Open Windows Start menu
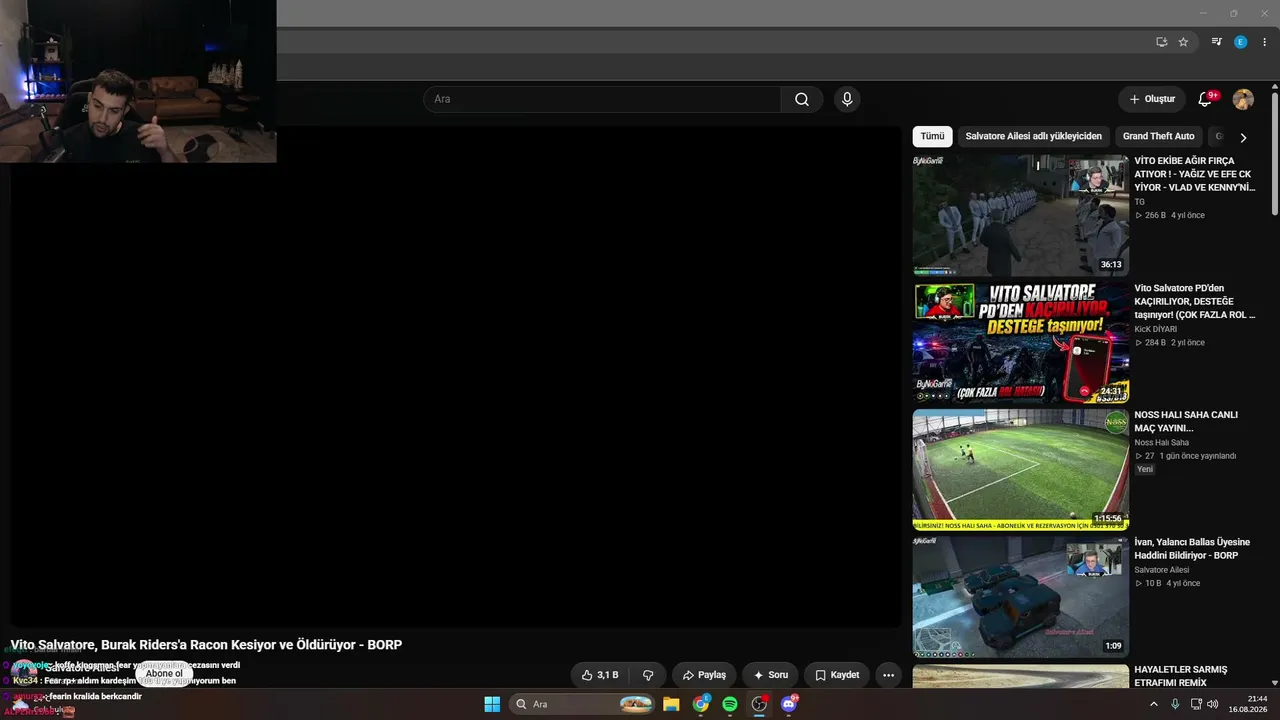This screenshot has width=1280, height=720. coord(492,704)
